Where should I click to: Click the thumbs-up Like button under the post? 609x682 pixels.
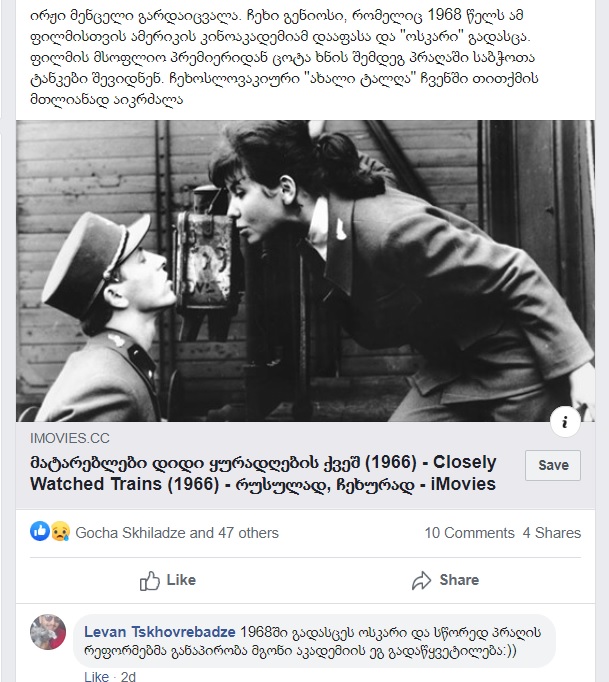point(167,580)
